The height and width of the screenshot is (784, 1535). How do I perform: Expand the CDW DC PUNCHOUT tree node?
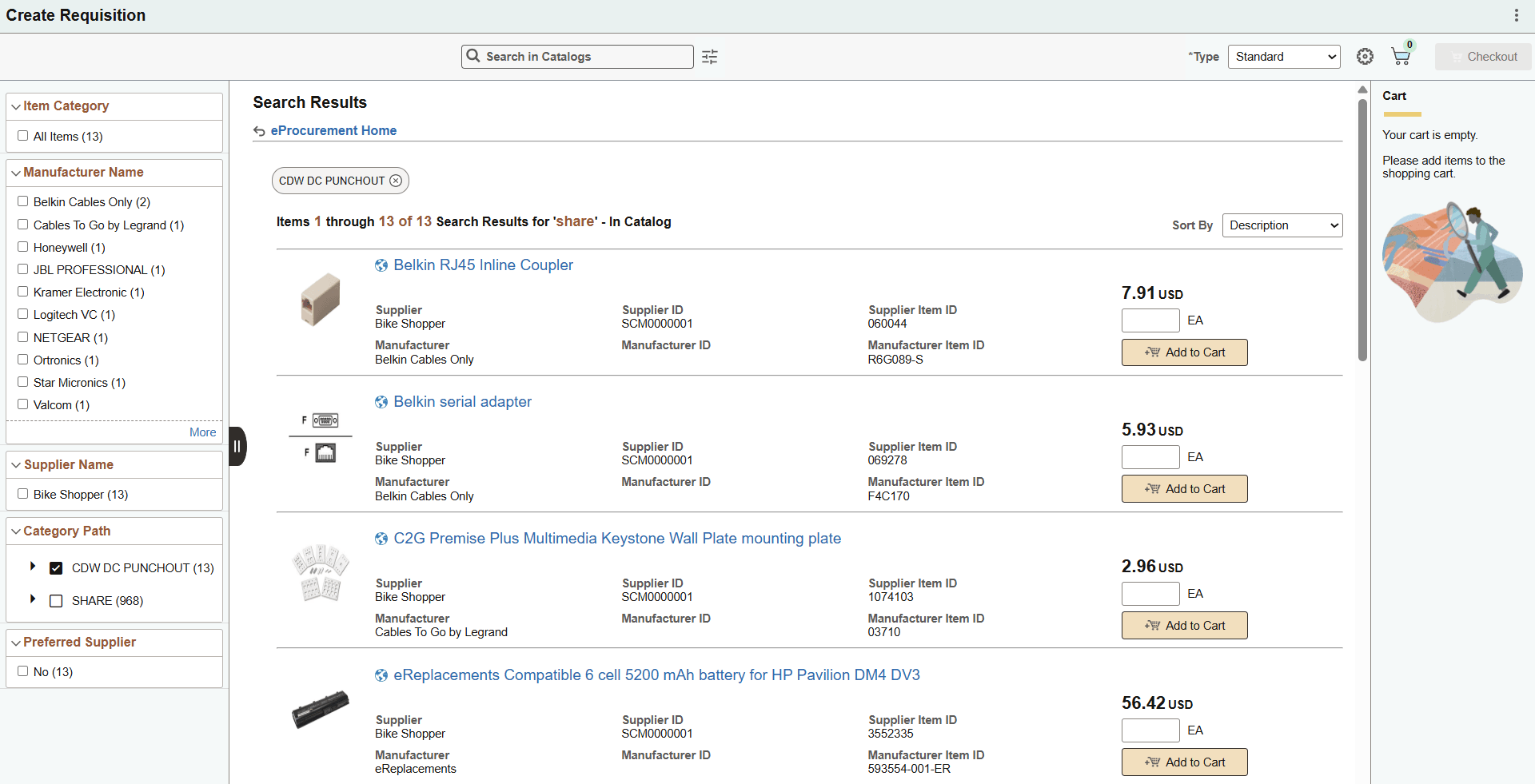coord(33,567)
